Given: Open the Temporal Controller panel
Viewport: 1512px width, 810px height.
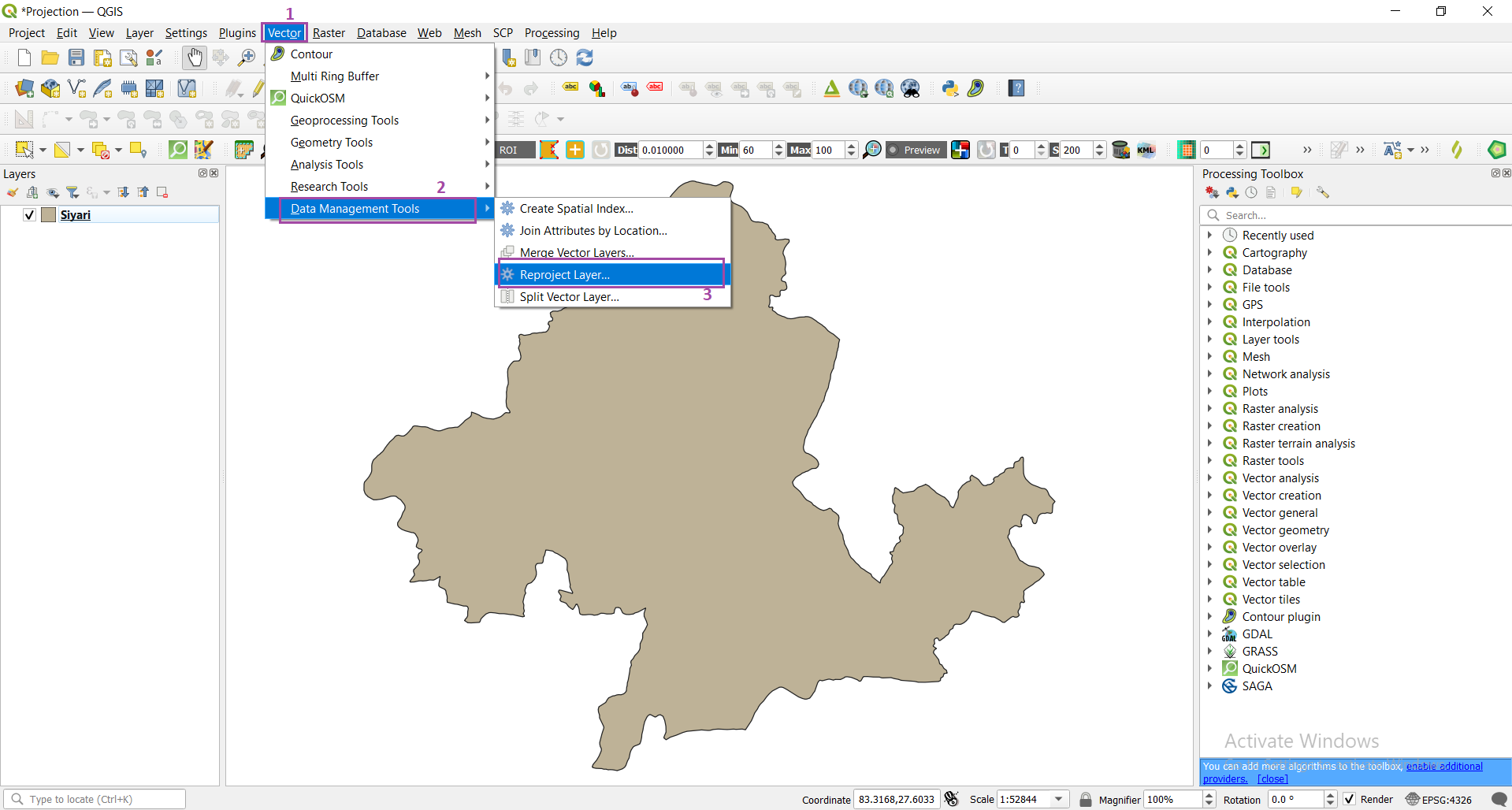Looking at the screenshot, I should tap(559, 58).
